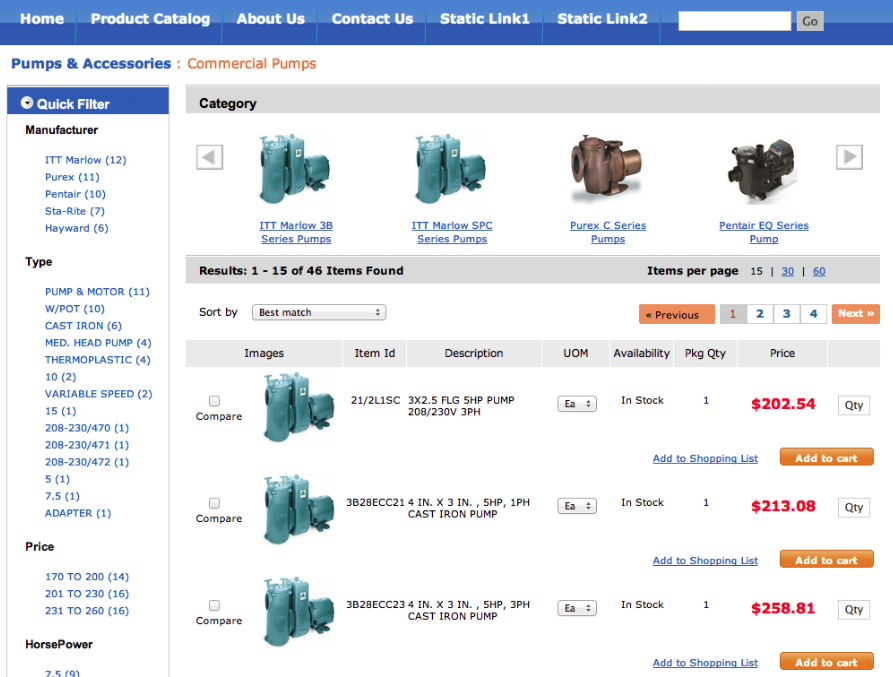
Task: Go to results page 3
Action: [x=787, y=314]
